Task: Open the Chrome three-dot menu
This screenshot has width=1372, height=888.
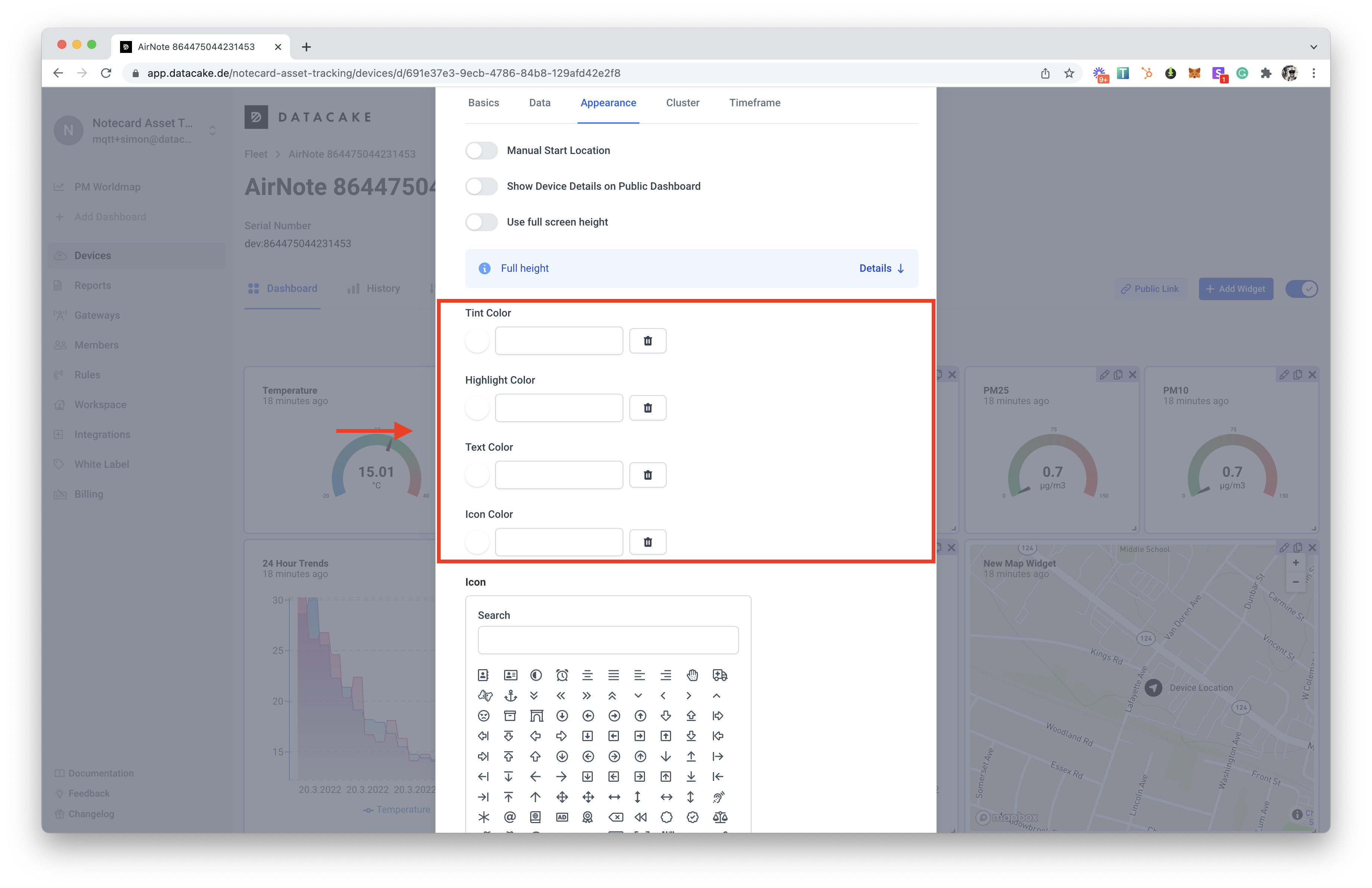Action: [x=1313, y=73]
